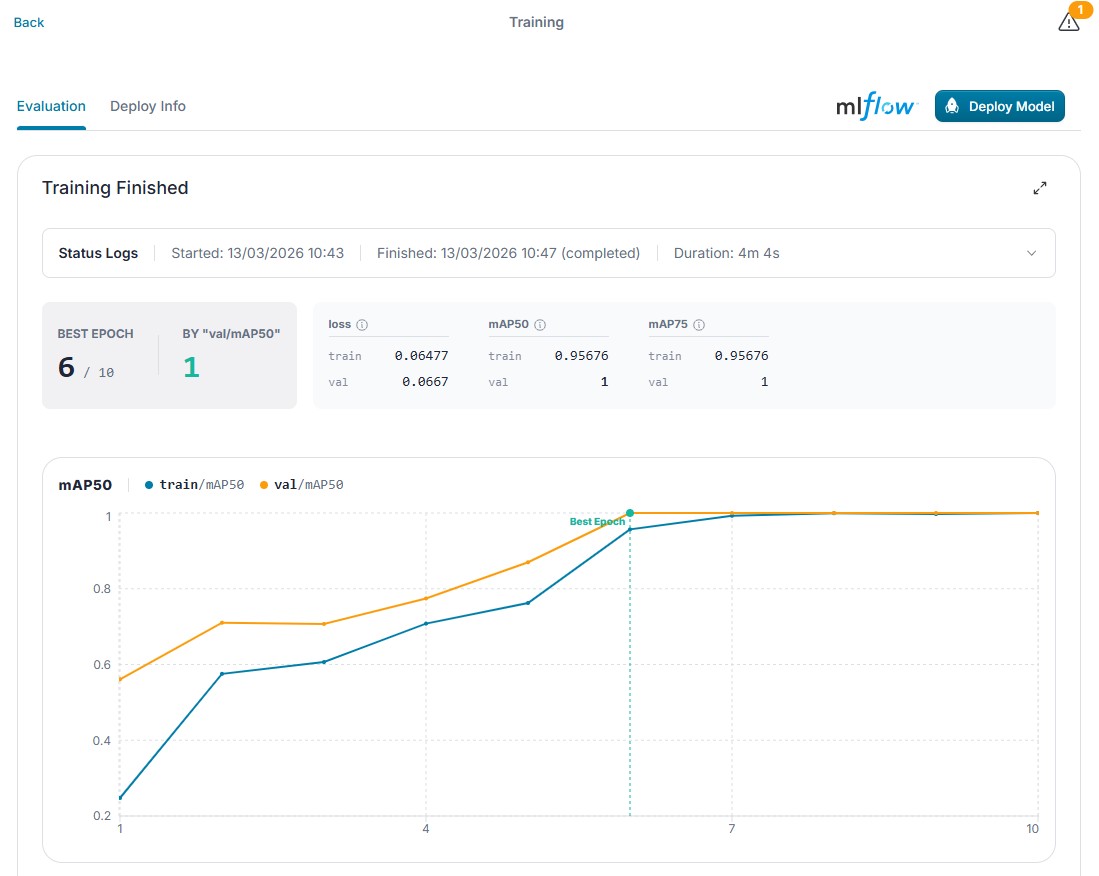Open the warning alerts triangle icon
This screenshot has width=1099, height=876.
[x=1068, y=22]
